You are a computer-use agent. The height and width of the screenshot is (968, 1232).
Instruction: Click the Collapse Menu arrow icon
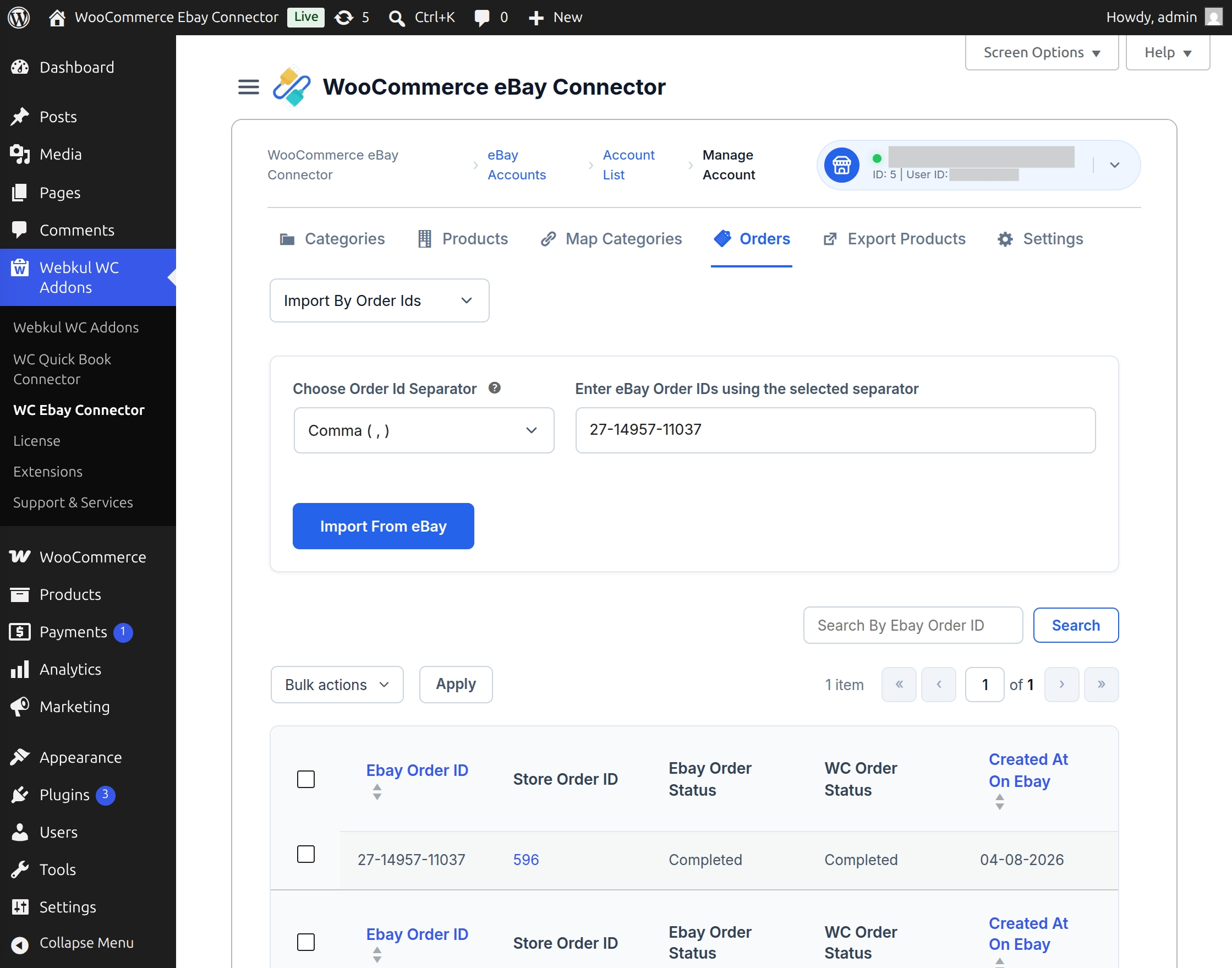20,944
